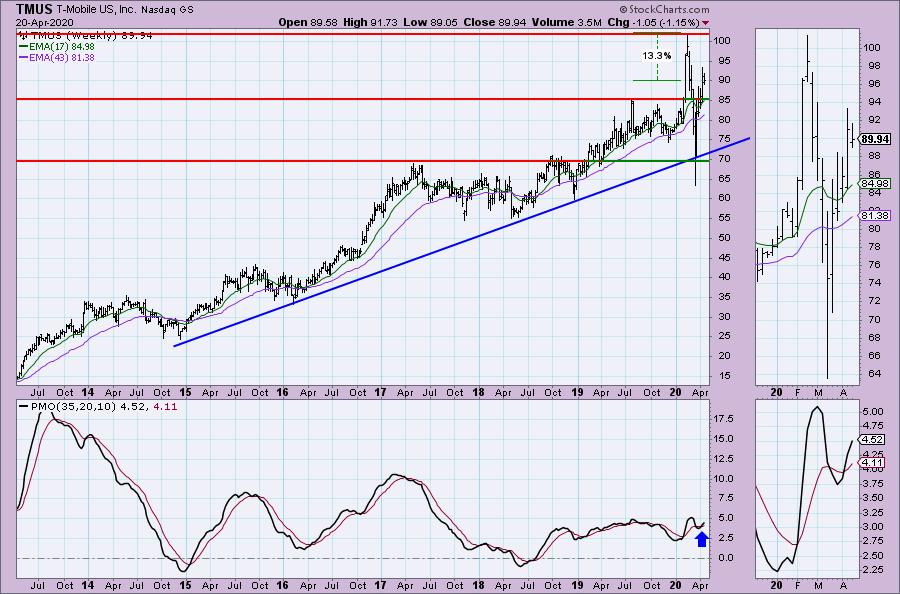The width and height of the screenshot is (900, 594).
Task: Click the EMA(43) 81.38 legend entry
Action: click(x=57, y=57)
